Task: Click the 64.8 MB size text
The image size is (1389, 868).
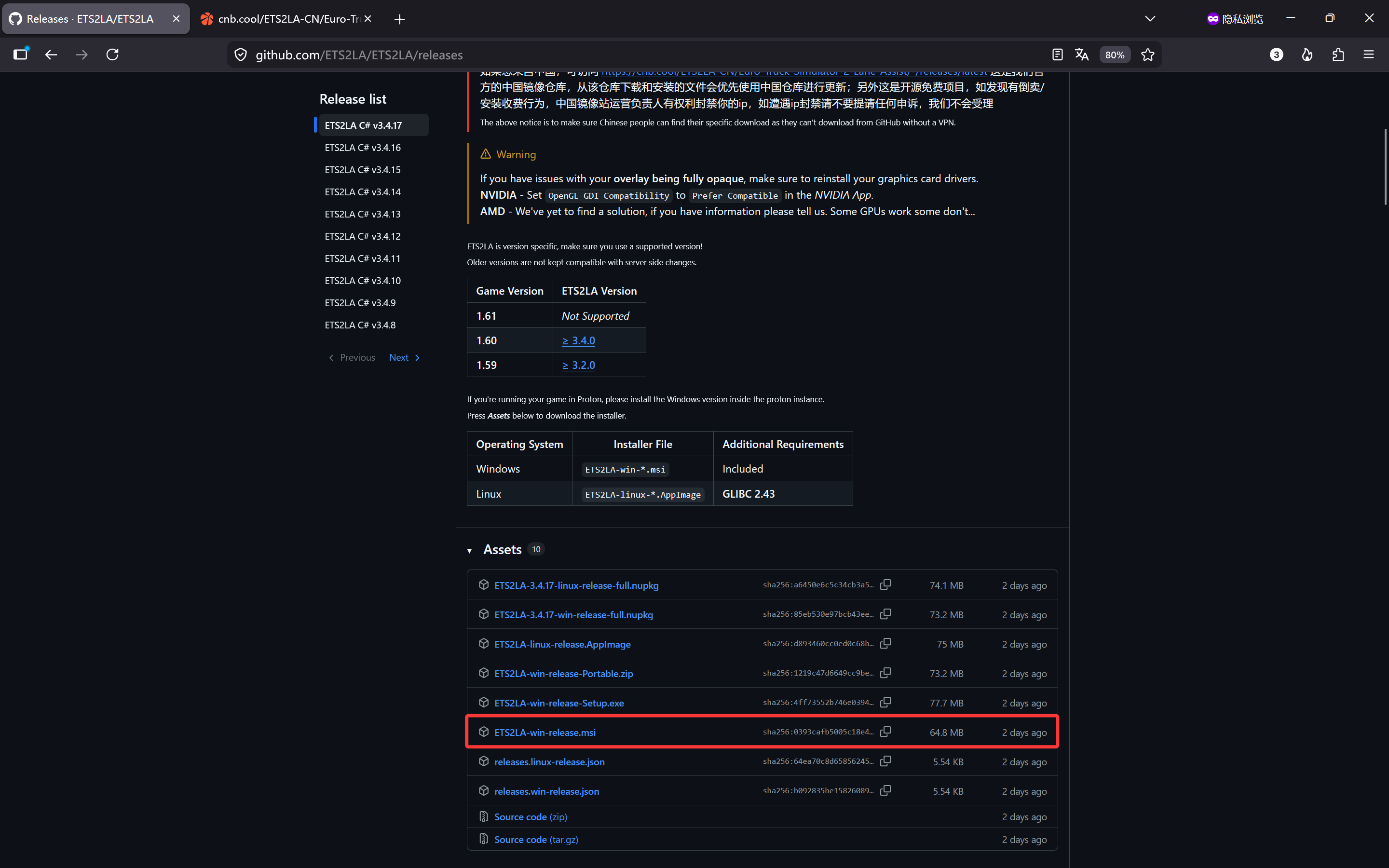Action: [946, 732]
